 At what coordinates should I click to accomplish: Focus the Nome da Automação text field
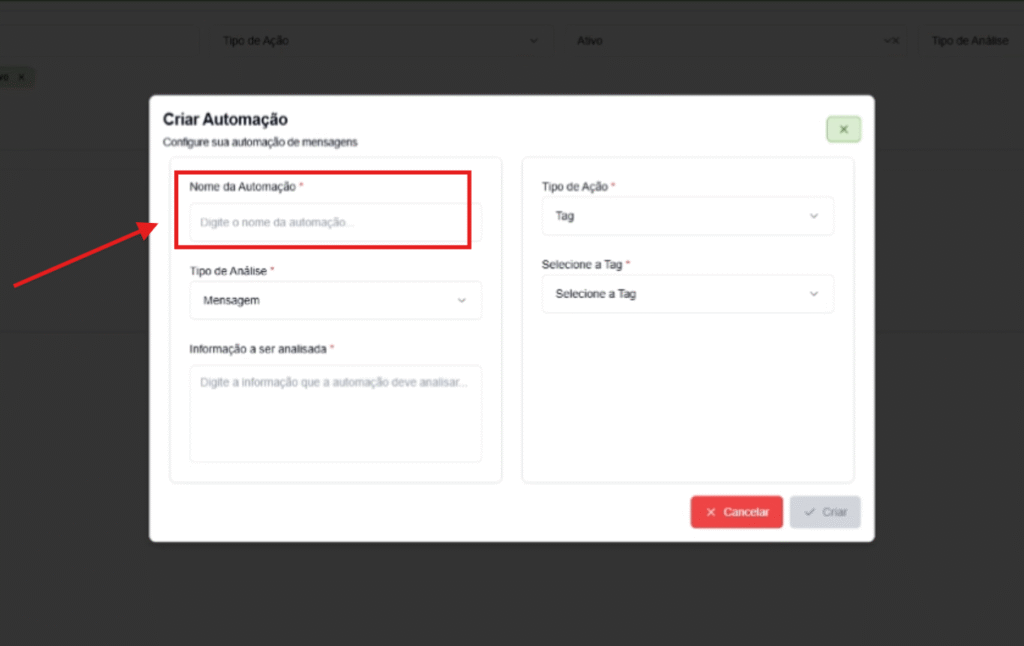pyautogui.click(x=335, y=222)
